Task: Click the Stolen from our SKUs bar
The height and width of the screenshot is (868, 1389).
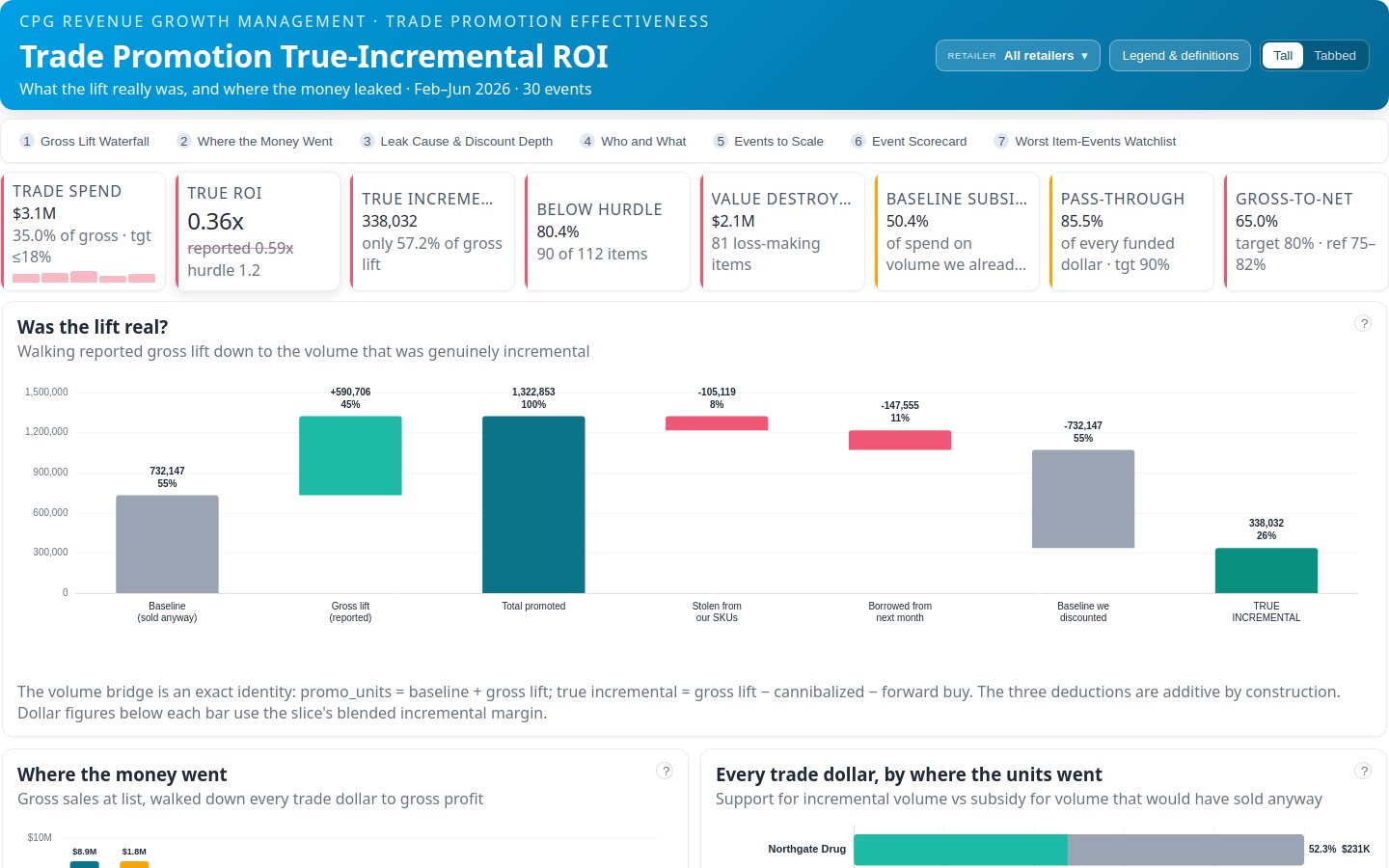Action: [x=717, y=423]
